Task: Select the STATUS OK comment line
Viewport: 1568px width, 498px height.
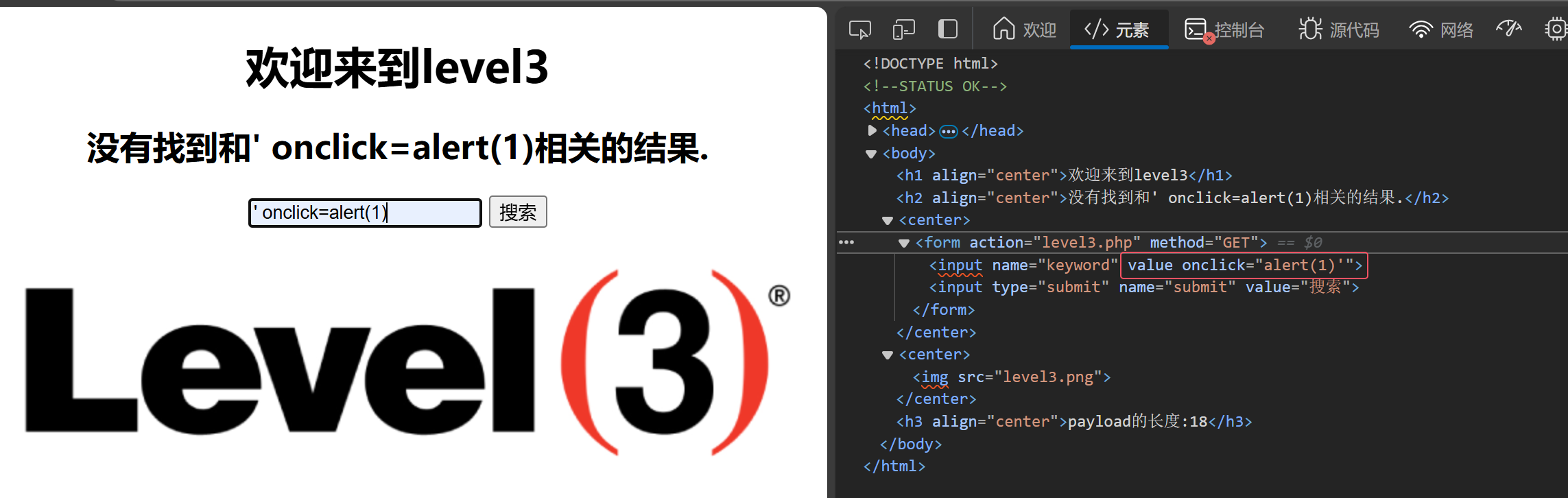Action: pos(935,86)
